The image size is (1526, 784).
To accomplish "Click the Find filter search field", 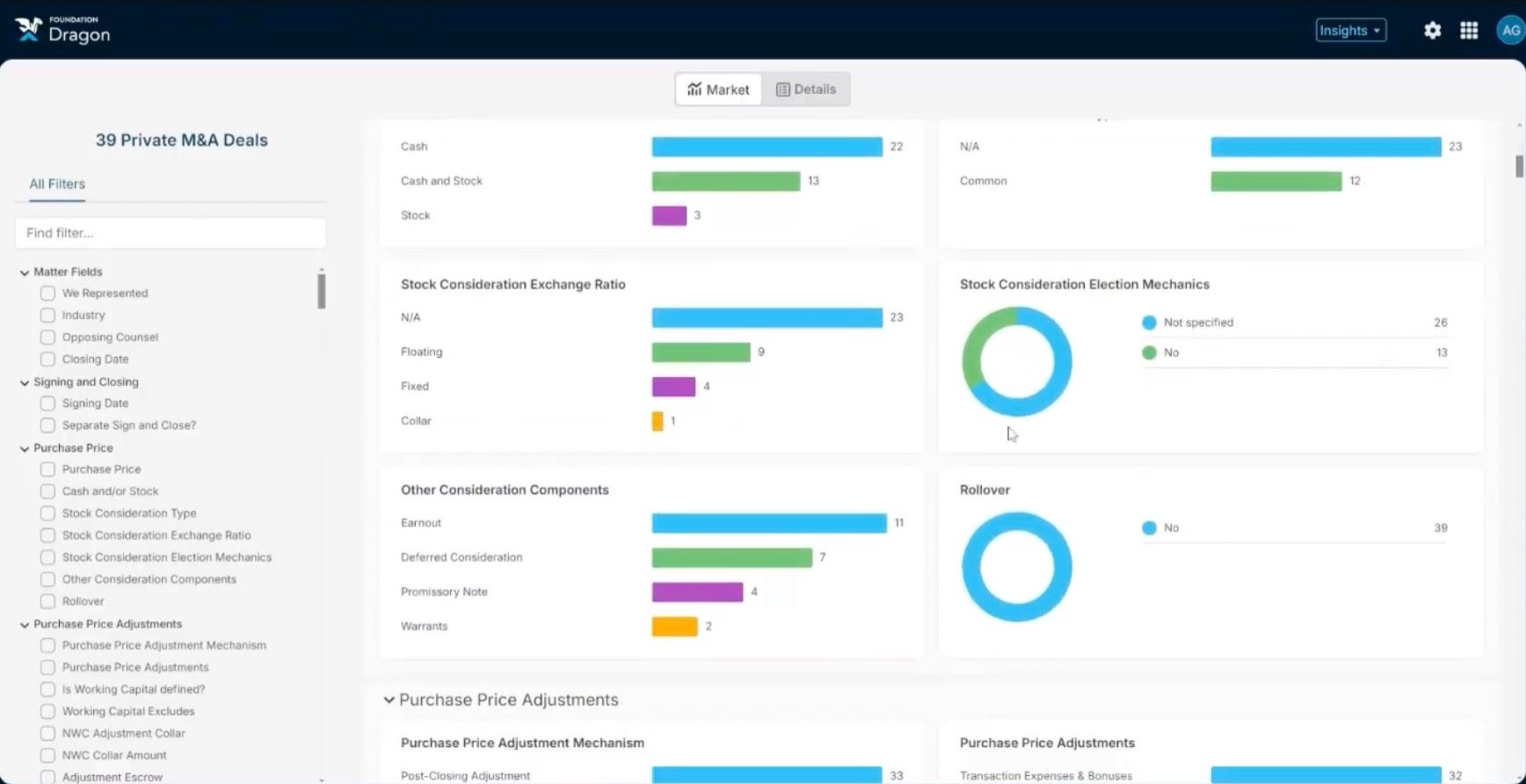I will coord(171,233).
